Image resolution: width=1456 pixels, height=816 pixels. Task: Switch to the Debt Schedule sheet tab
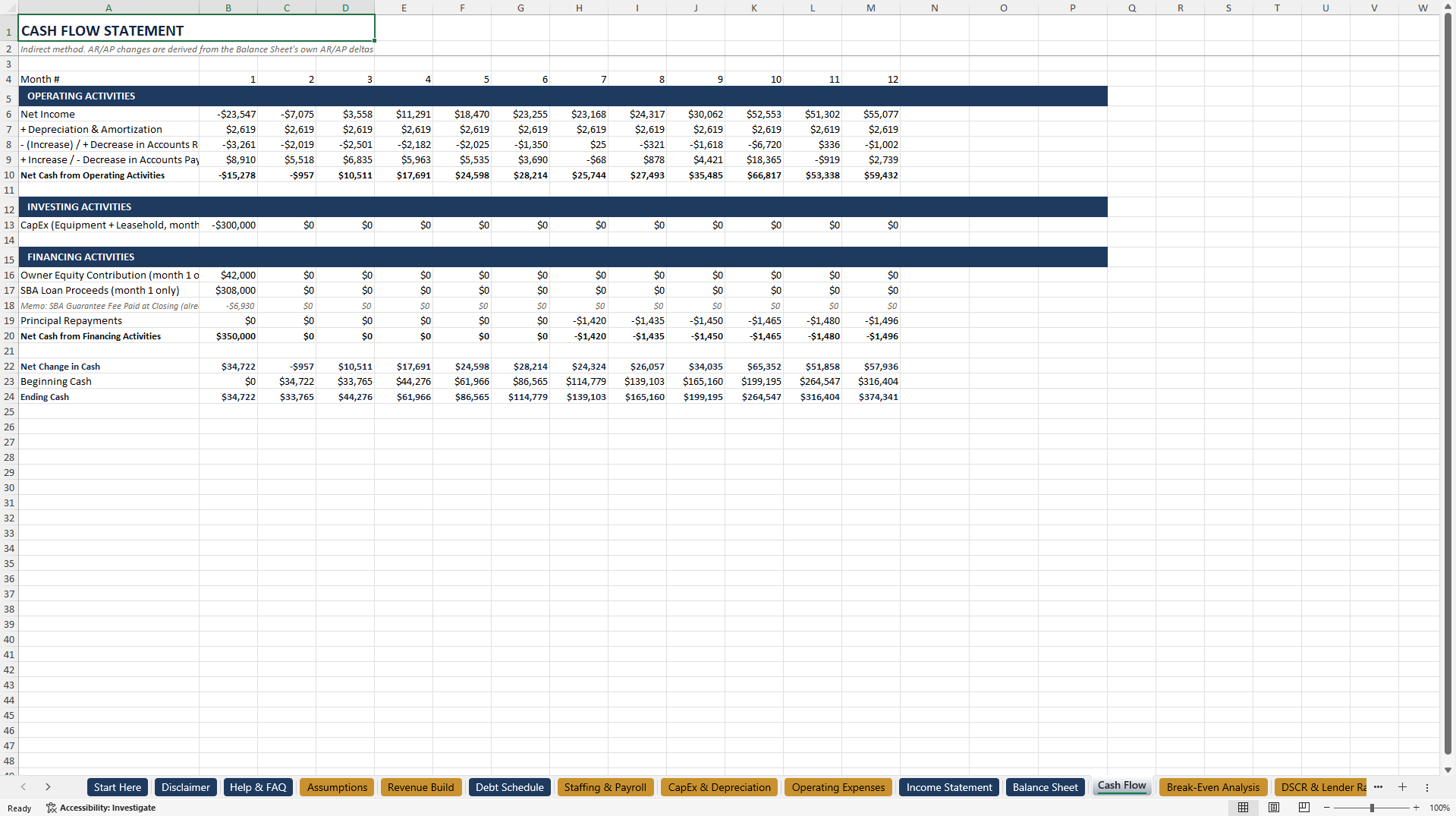coord(510,787)
